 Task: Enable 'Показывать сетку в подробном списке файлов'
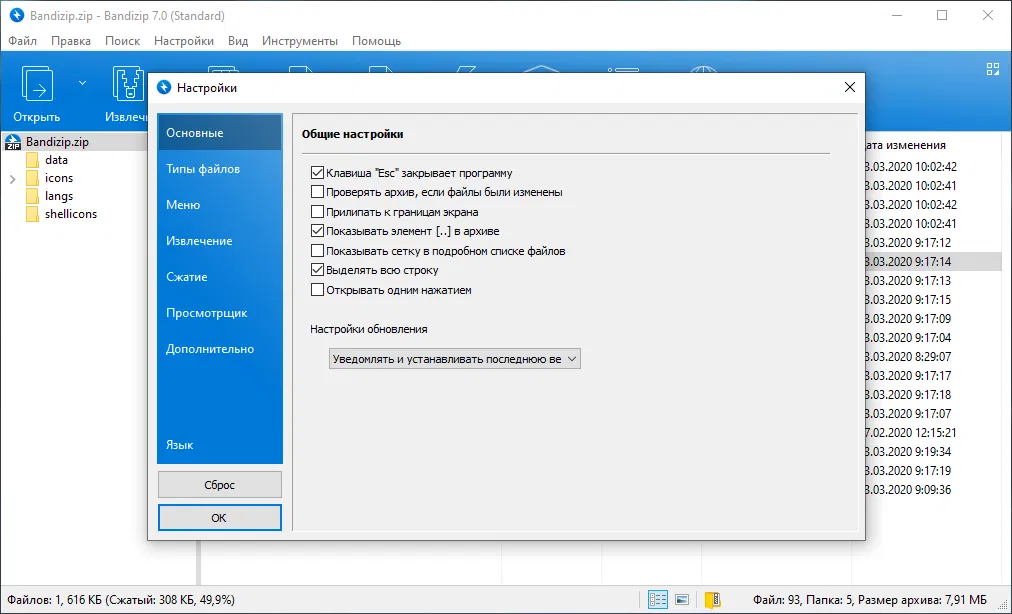[x=317, y=251]
